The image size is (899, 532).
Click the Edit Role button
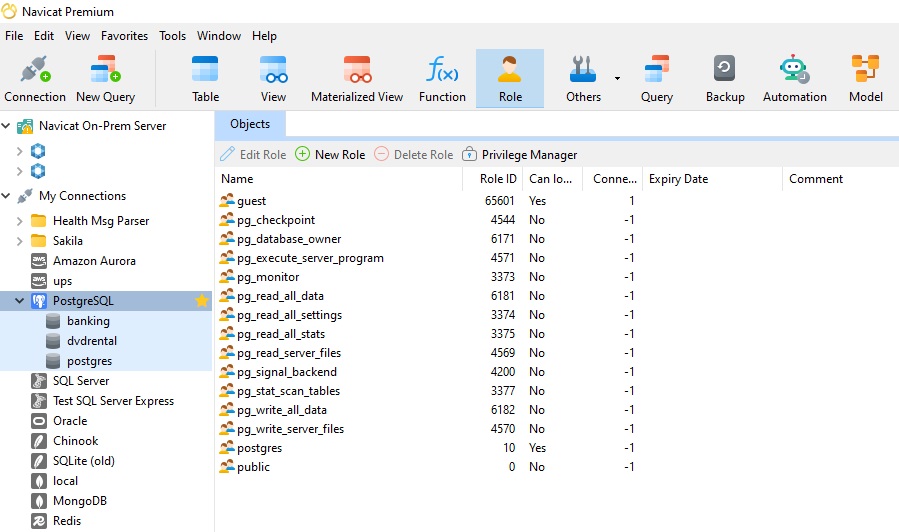click(253, 154)
